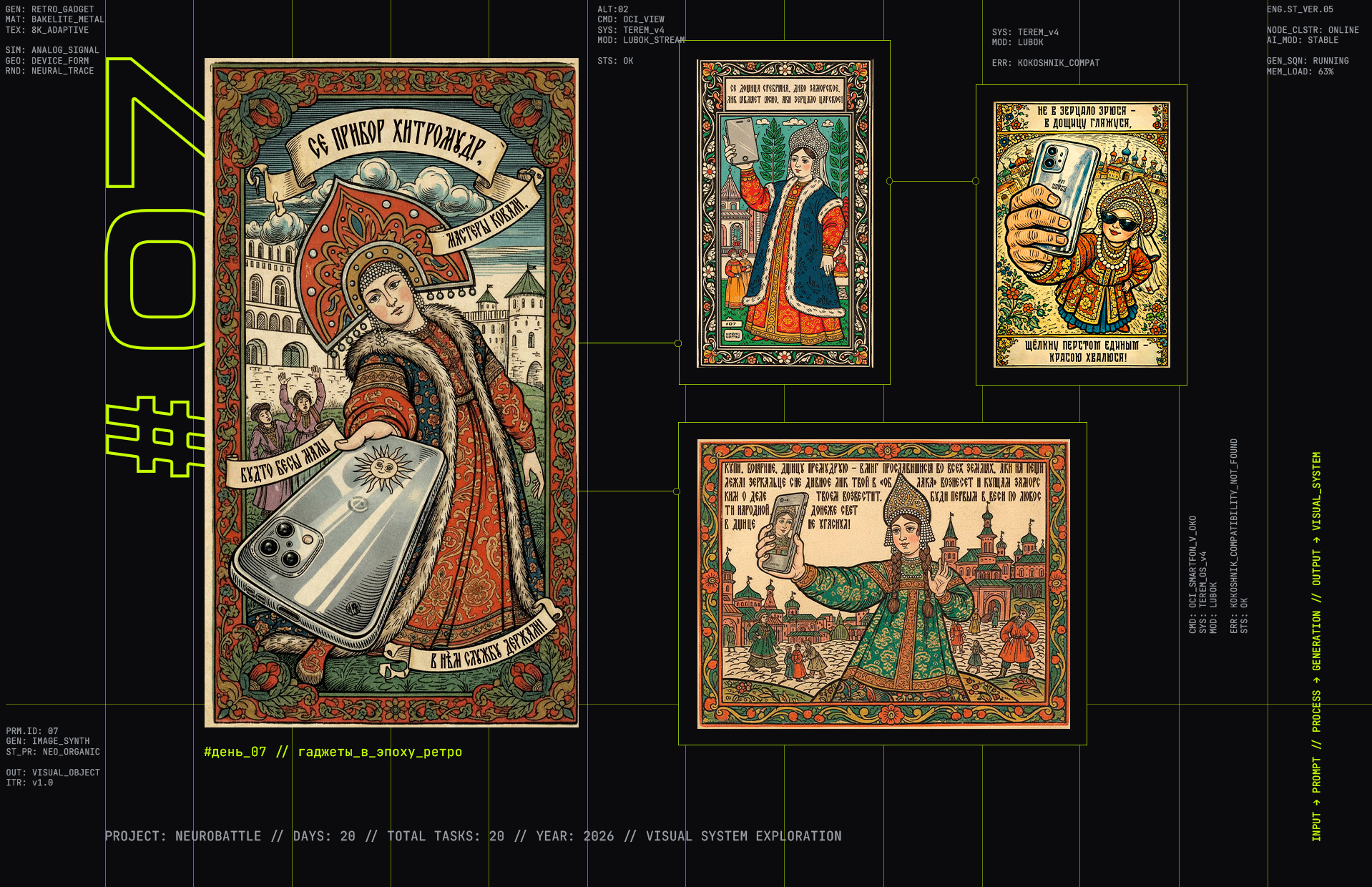Click the sun face emblem on the silver phone
1372x887 pixels.
pyautogui.click(x=382, y=469)
